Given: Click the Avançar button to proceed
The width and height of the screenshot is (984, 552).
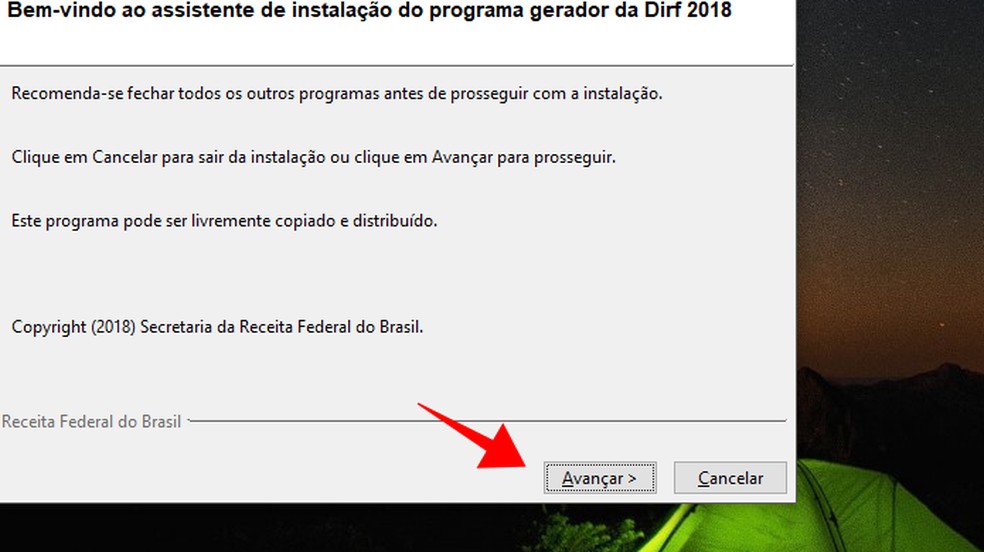Looking at the screenshot, I should pyautogui.click(x=600, y=478).
